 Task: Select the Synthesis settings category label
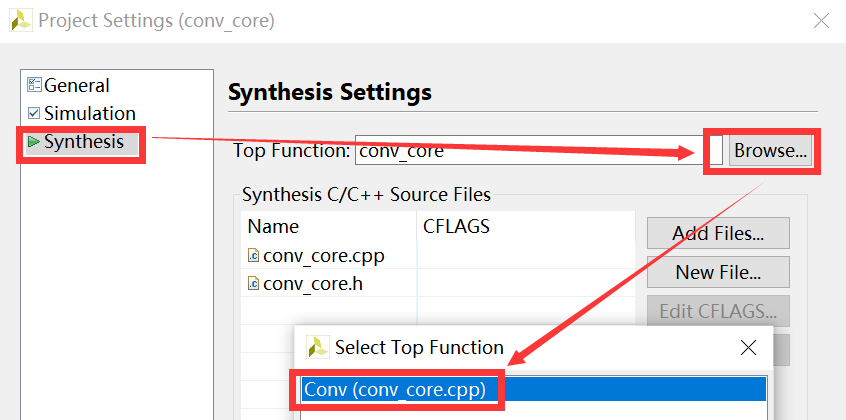pos(84,142)
